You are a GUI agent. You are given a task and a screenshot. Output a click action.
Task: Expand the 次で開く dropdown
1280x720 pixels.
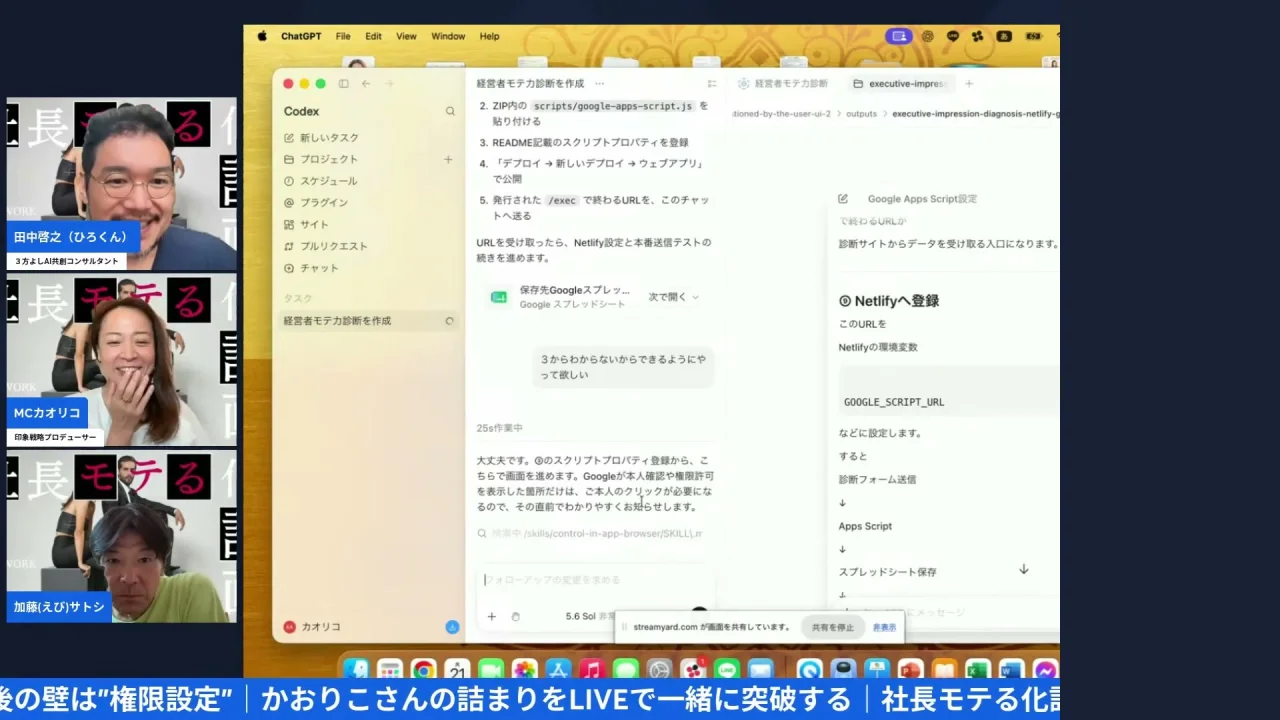(673, 297)
